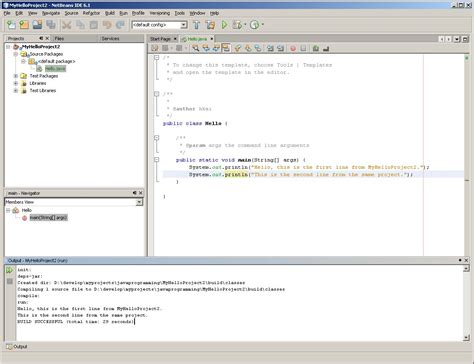This screenshot has height=364, width=474.
Task: Comment the selected code lines
Action: click(316, 48)
